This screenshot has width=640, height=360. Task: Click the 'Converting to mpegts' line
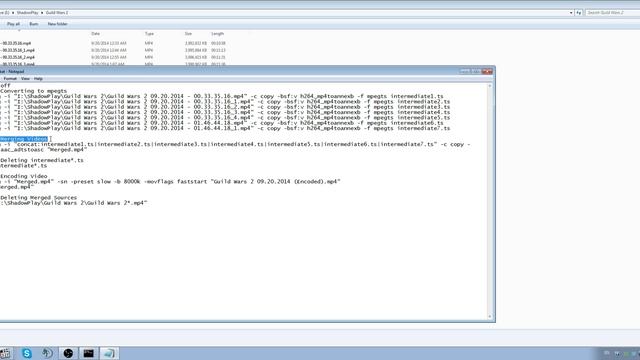33,91
